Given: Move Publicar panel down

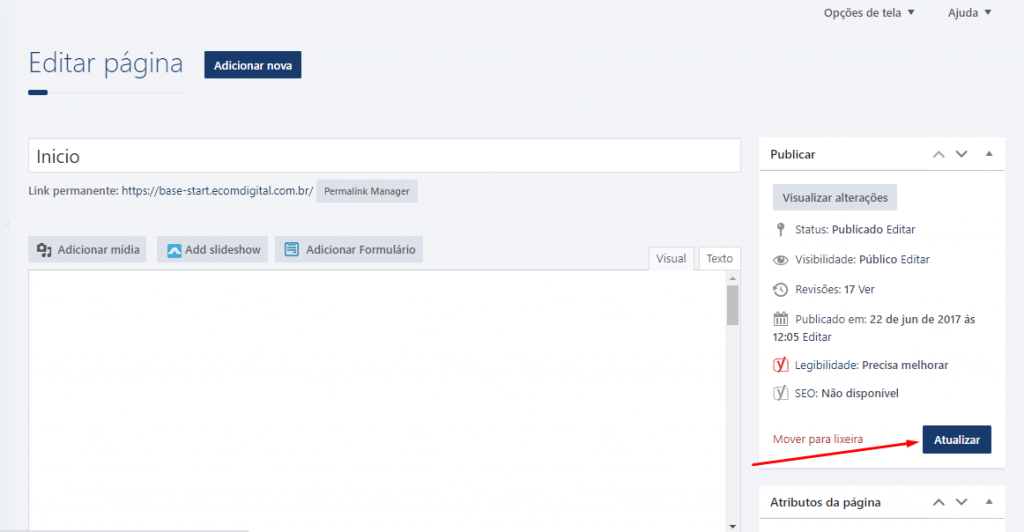Looking at the screenshot, I should click(961, 155).
